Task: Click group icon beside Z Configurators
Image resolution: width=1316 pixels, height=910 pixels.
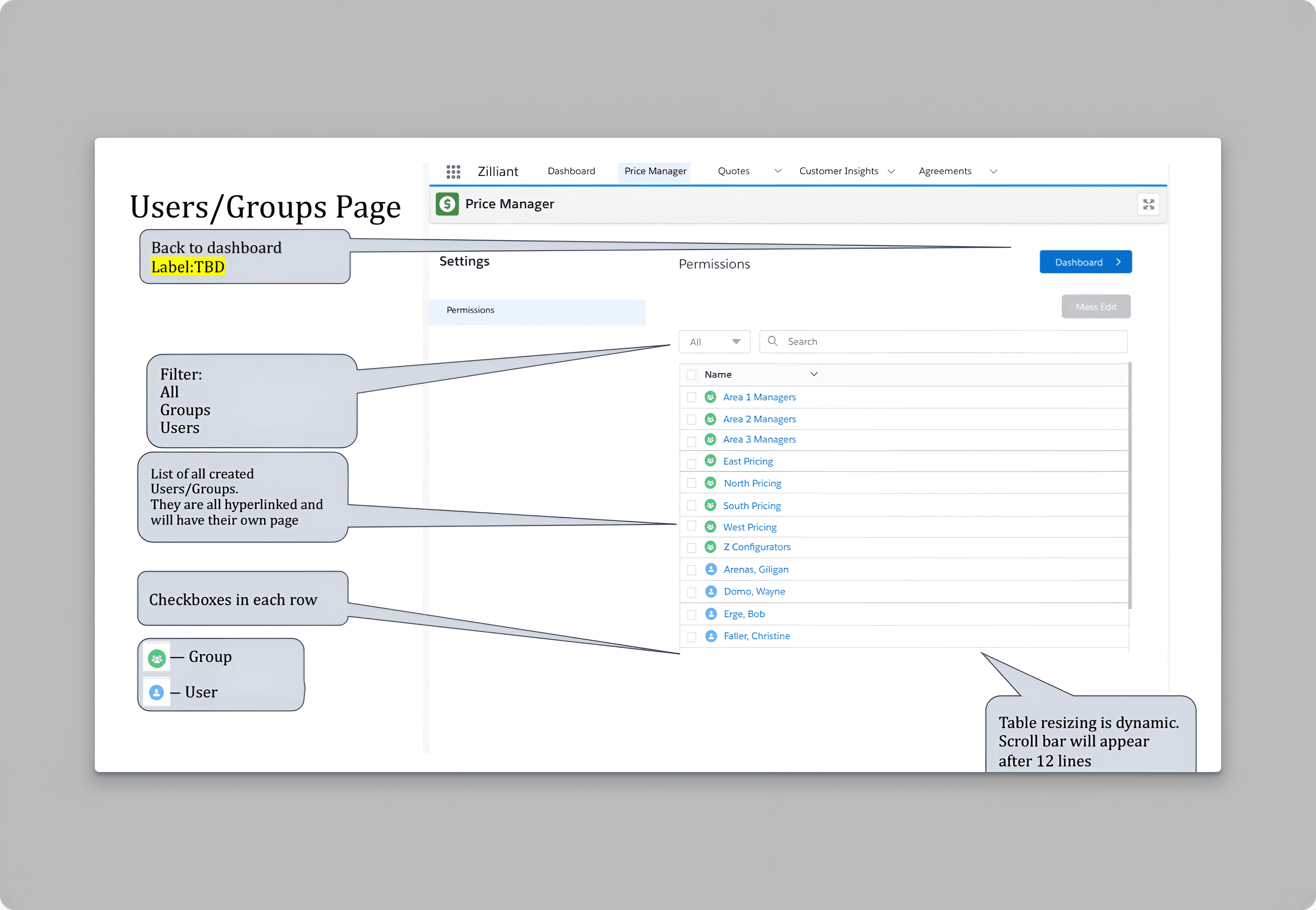Action: coord(710,547)
